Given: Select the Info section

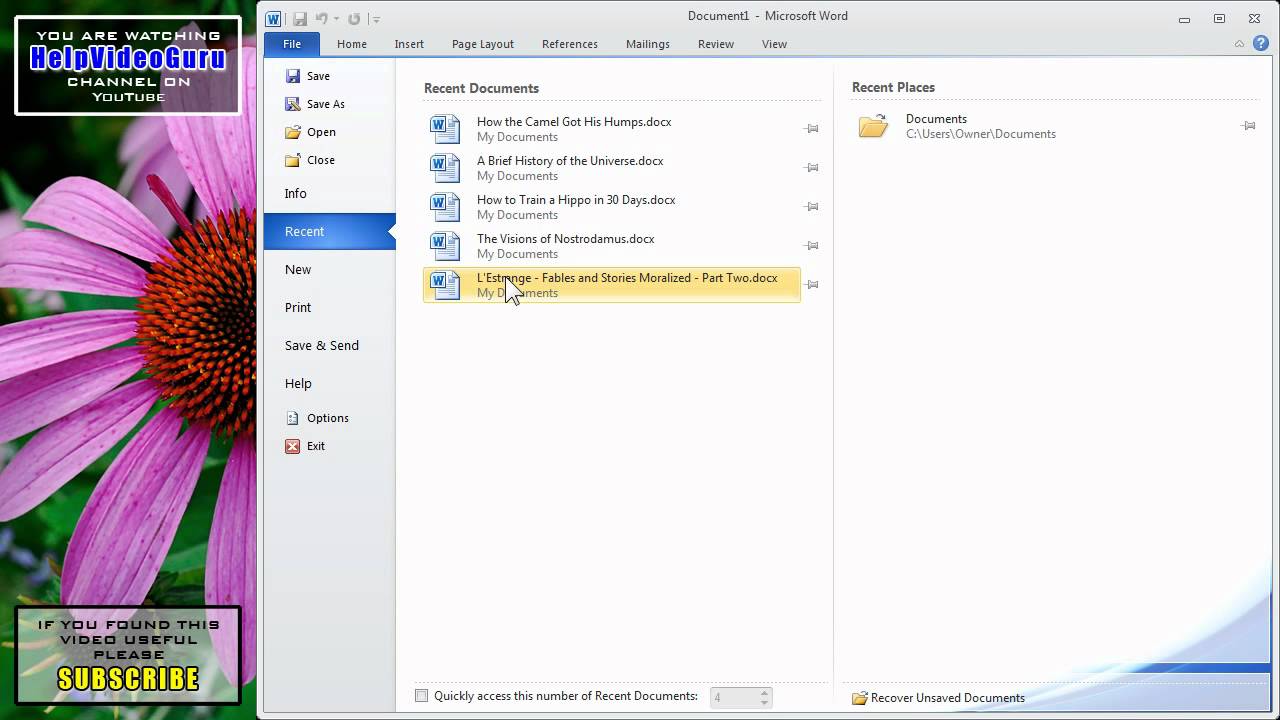Looking at the screenshot, I should 296,194.
